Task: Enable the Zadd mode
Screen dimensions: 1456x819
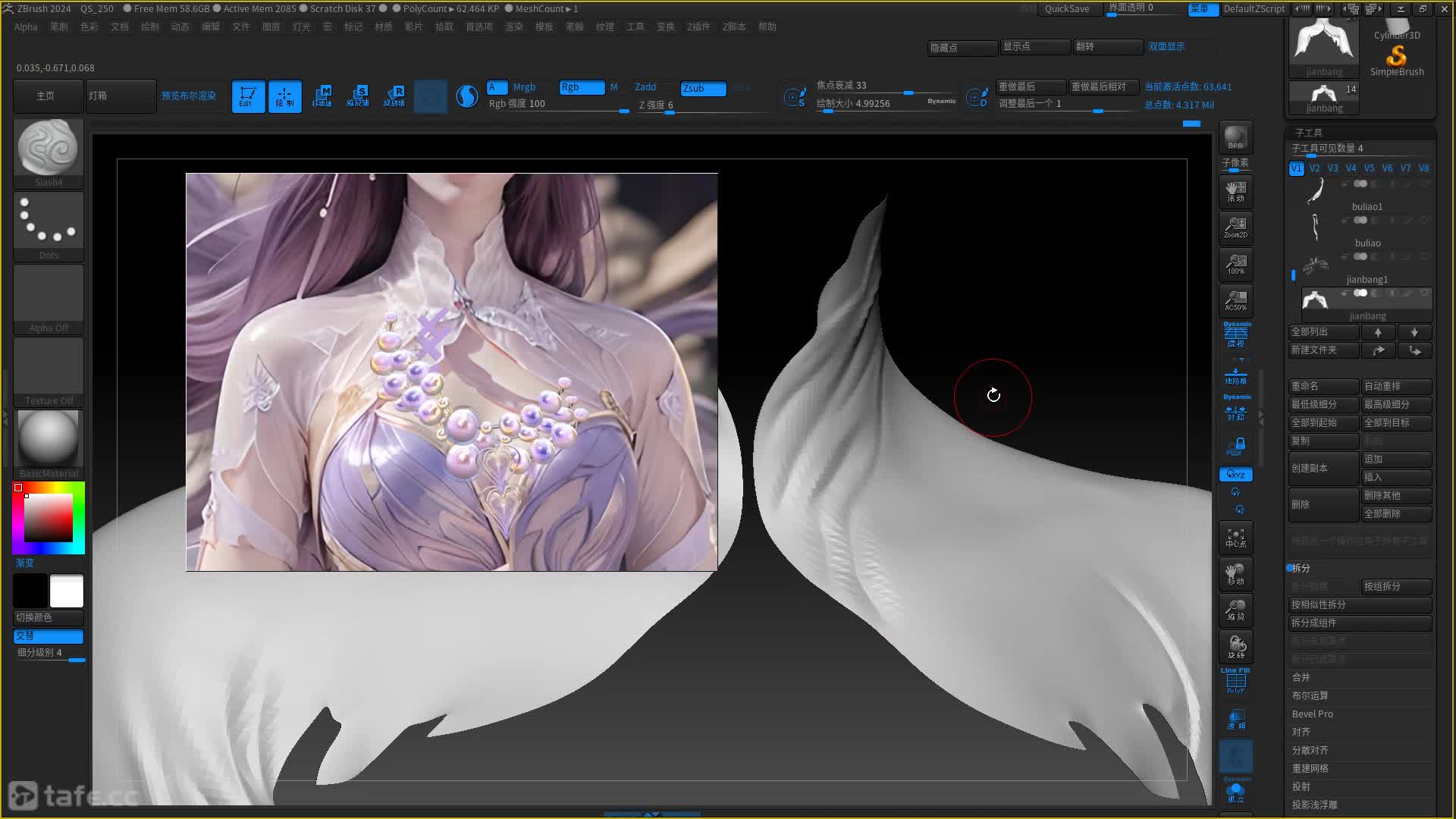Action: [645, 87]
